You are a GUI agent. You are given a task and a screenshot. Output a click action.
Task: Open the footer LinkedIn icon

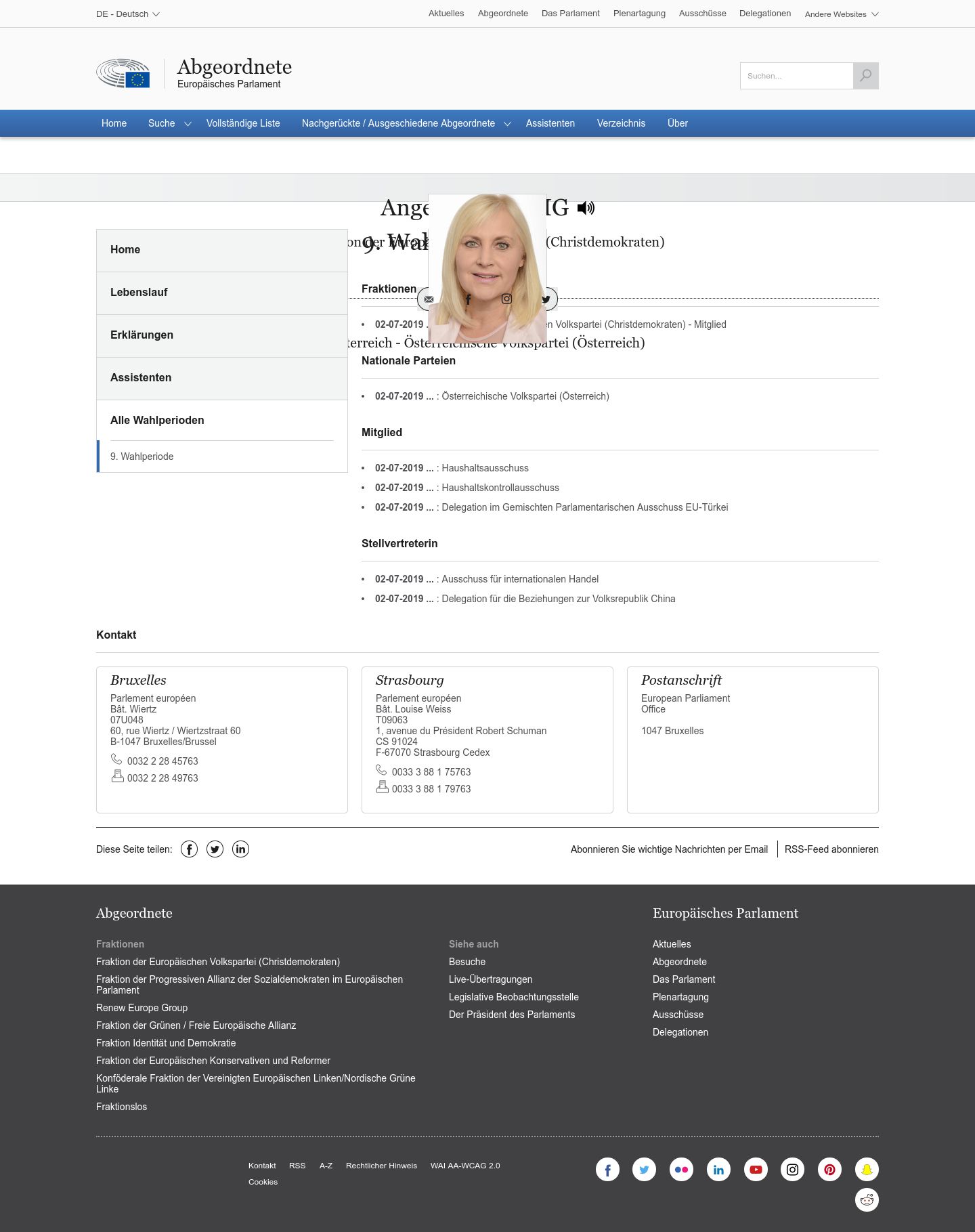point(718,1169)
